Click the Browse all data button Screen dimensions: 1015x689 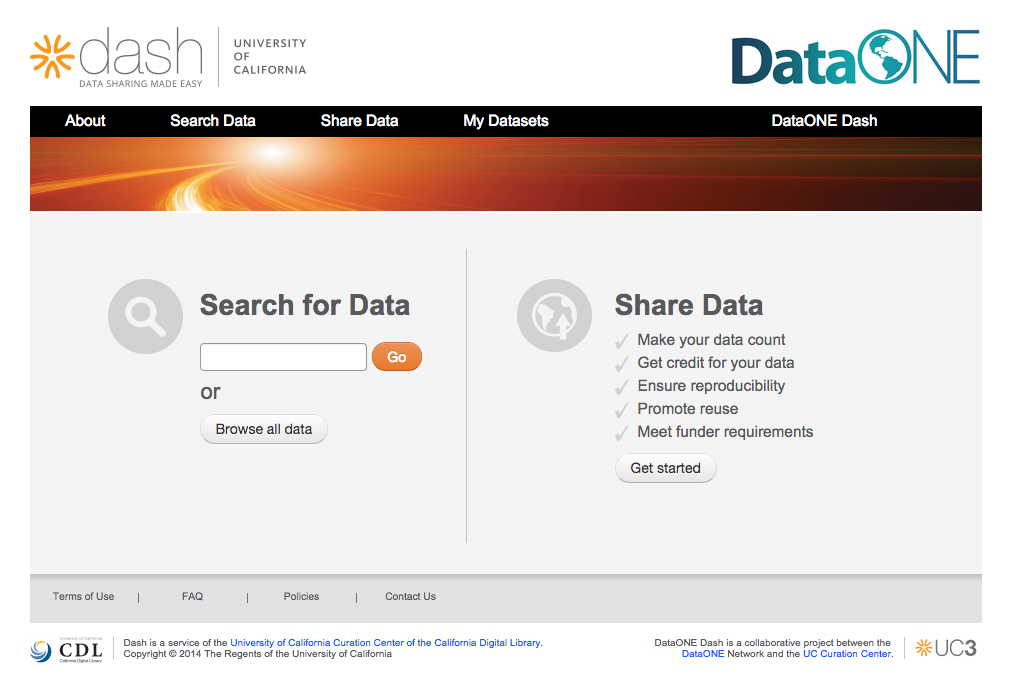click(x=263, y=429)
